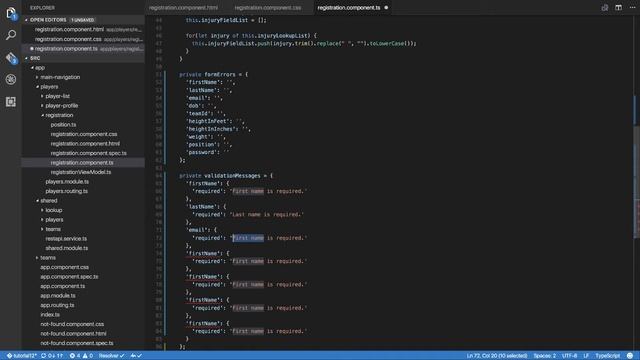Open players.routing.ts file
This screenshot has width=640, height=360.
pos(67,191)
